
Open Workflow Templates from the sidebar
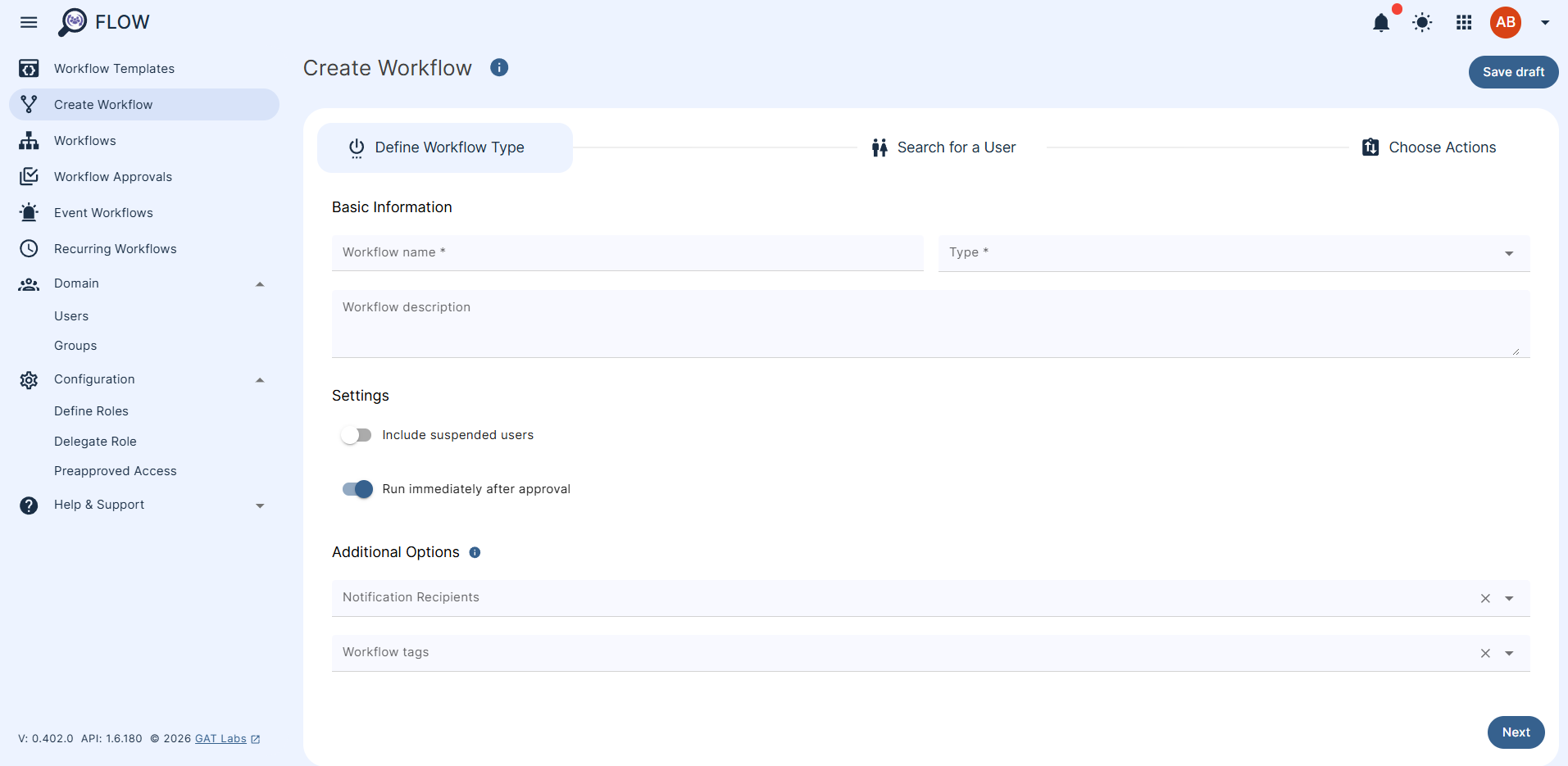click(x=113, y=68)
